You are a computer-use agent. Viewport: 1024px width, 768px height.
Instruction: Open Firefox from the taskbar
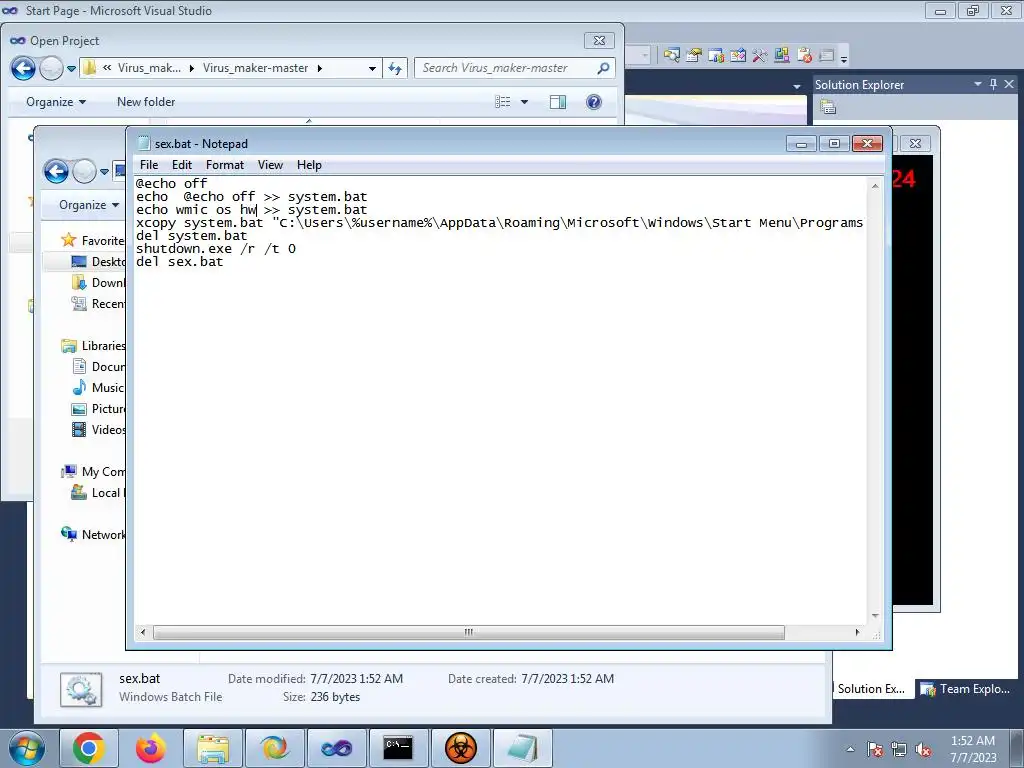pos(151,748)
